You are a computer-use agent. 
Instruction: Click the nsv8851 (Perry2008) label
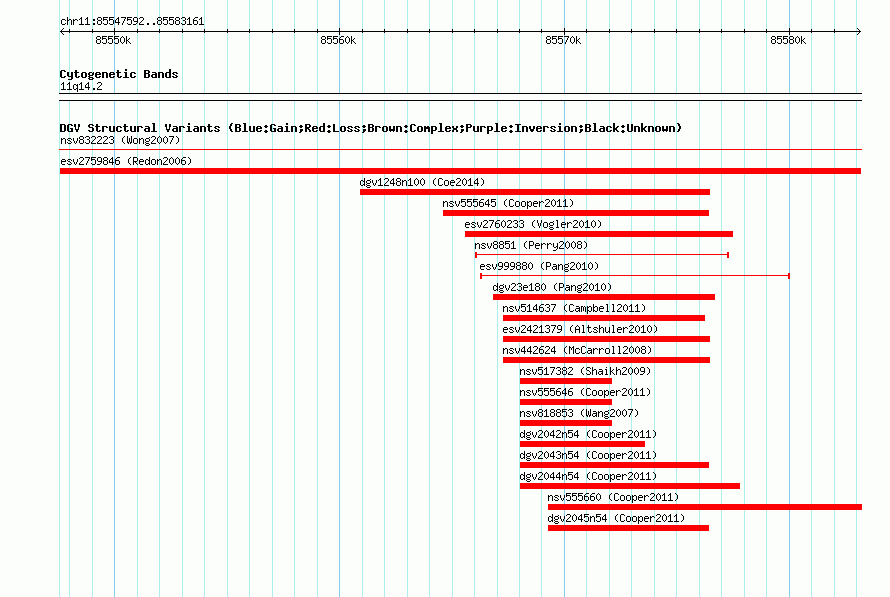click(531, 245)
